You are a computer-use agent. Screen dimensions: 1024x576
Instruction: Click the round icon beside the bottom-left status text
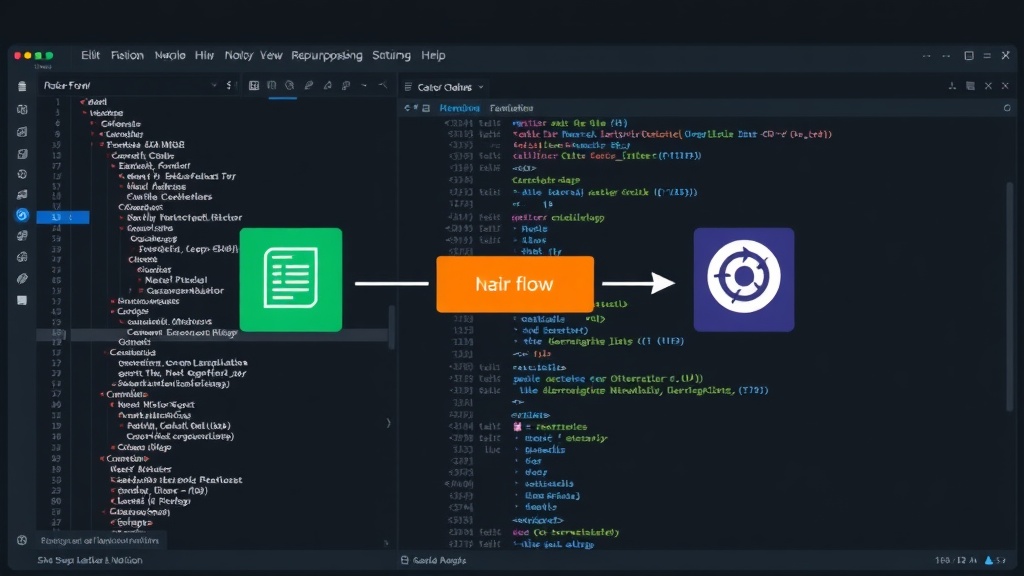point(22,540)
